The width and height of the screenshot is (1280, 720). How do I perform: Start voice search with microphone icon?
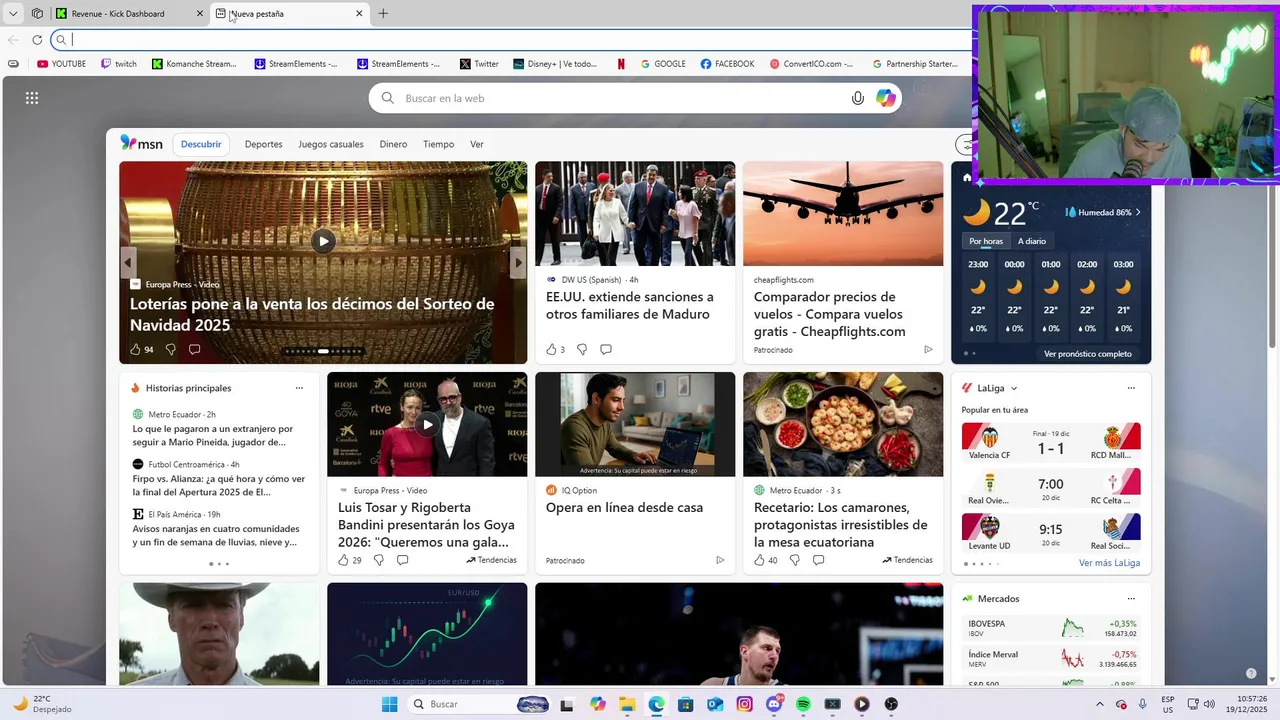point(857,98)
